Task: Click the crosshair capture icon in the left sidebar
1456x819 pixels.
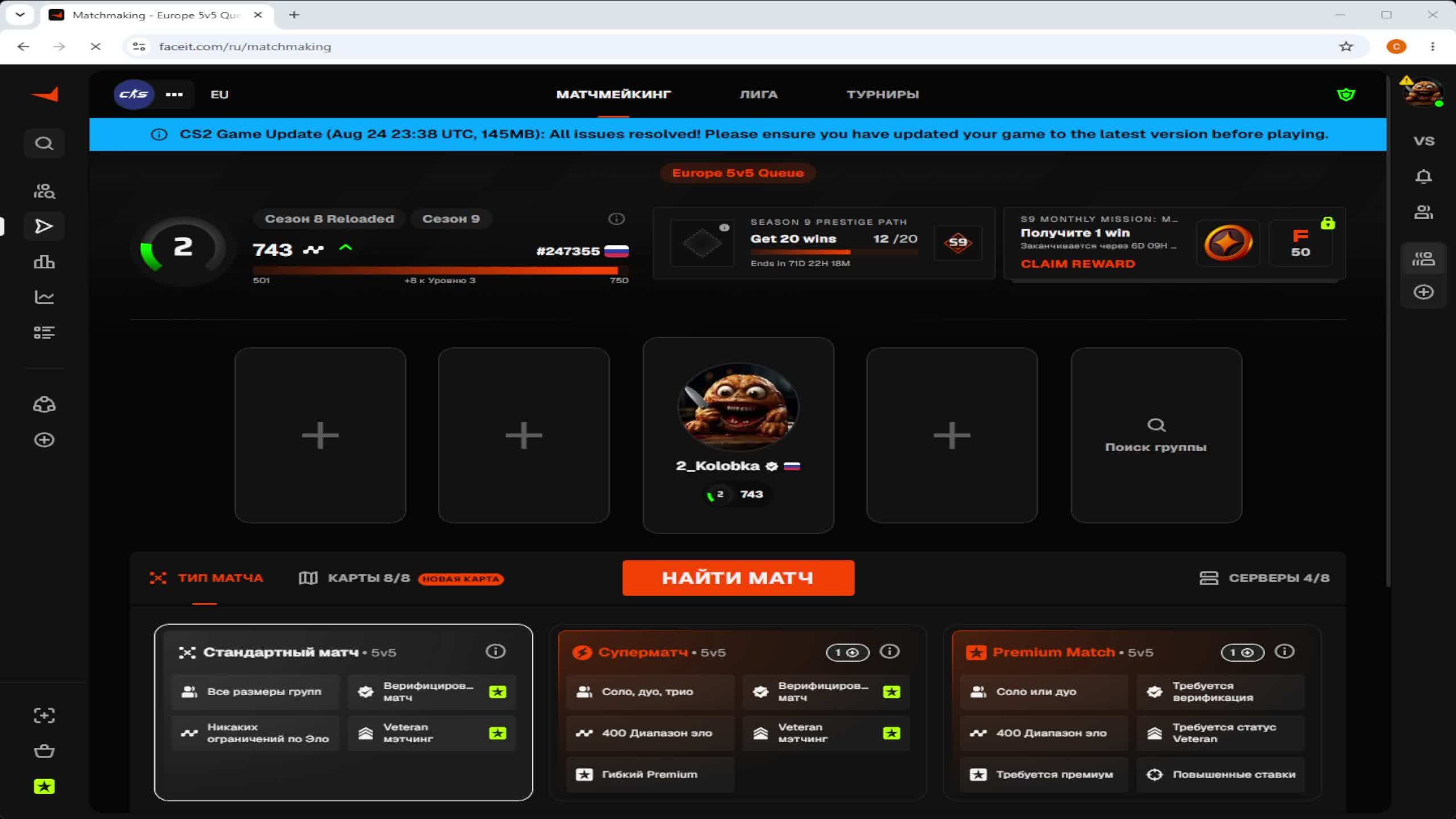Action: [x=44, y=715]
